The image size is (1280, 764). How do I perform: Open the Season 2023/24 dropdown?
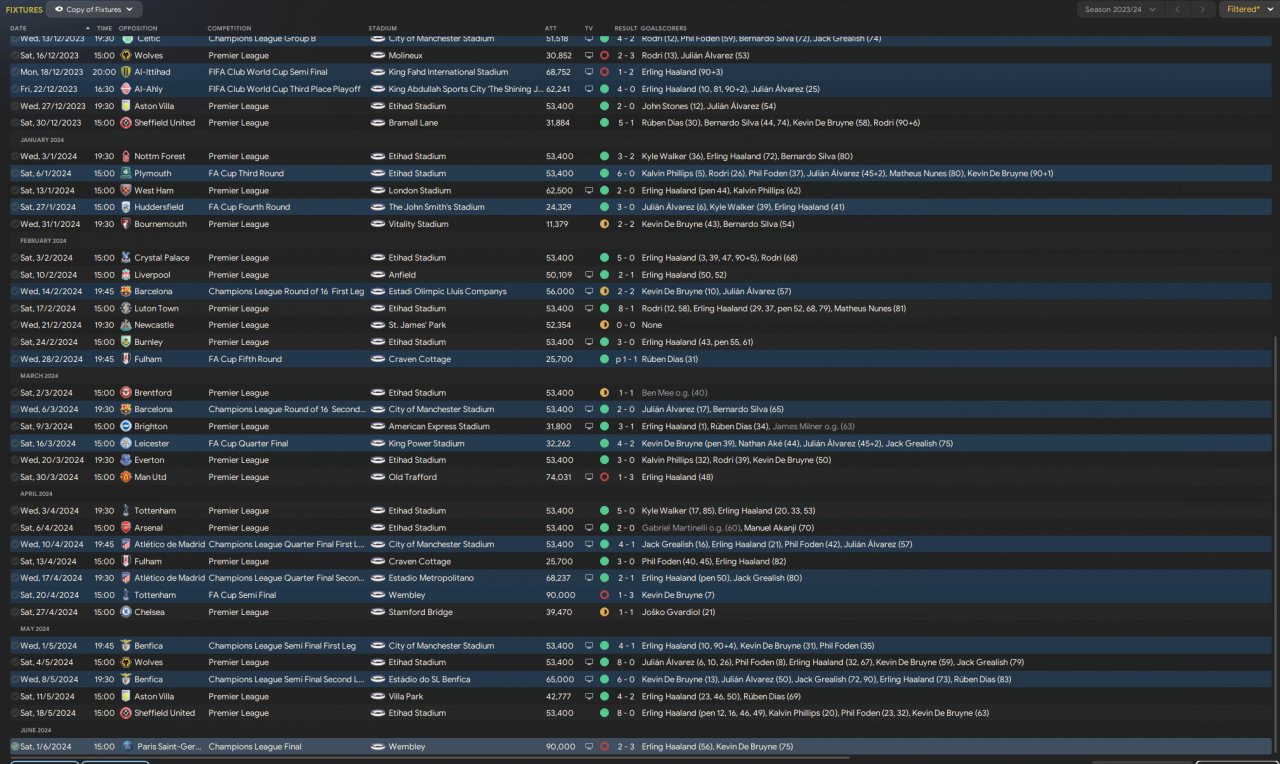coord(1121,9)
